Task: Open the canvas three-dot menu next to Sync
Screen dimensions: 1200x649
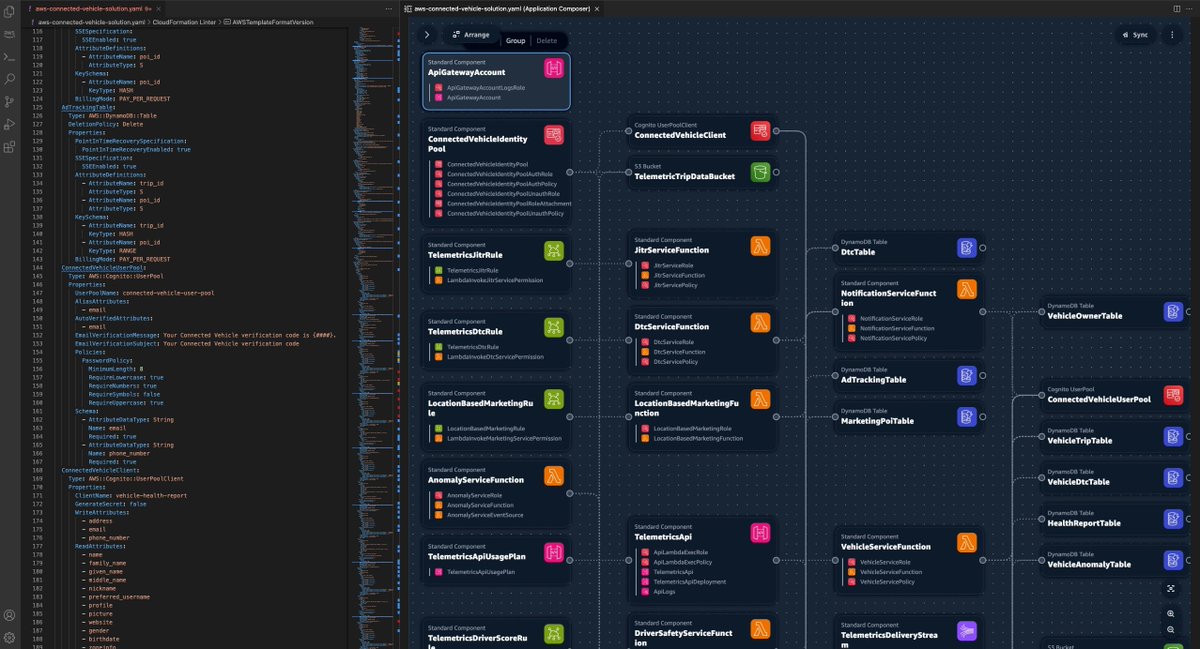Action: pos(1172,34)
